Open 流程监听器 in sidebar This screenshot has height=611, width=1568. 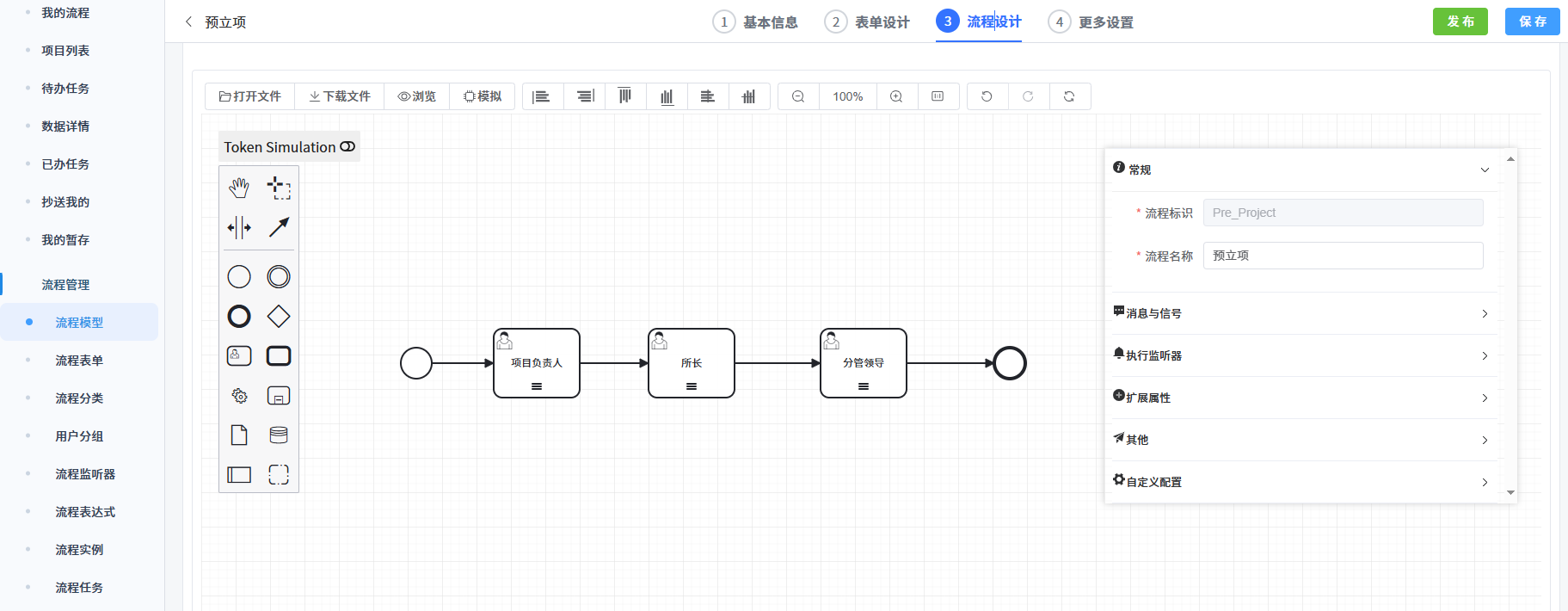85,474
